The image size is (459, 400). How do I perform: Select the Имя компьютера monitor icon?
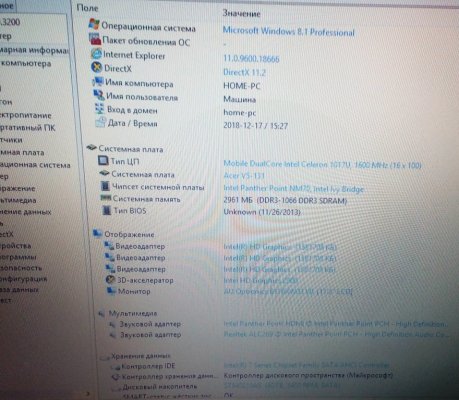pyautogui.click(x=98, y=81)
